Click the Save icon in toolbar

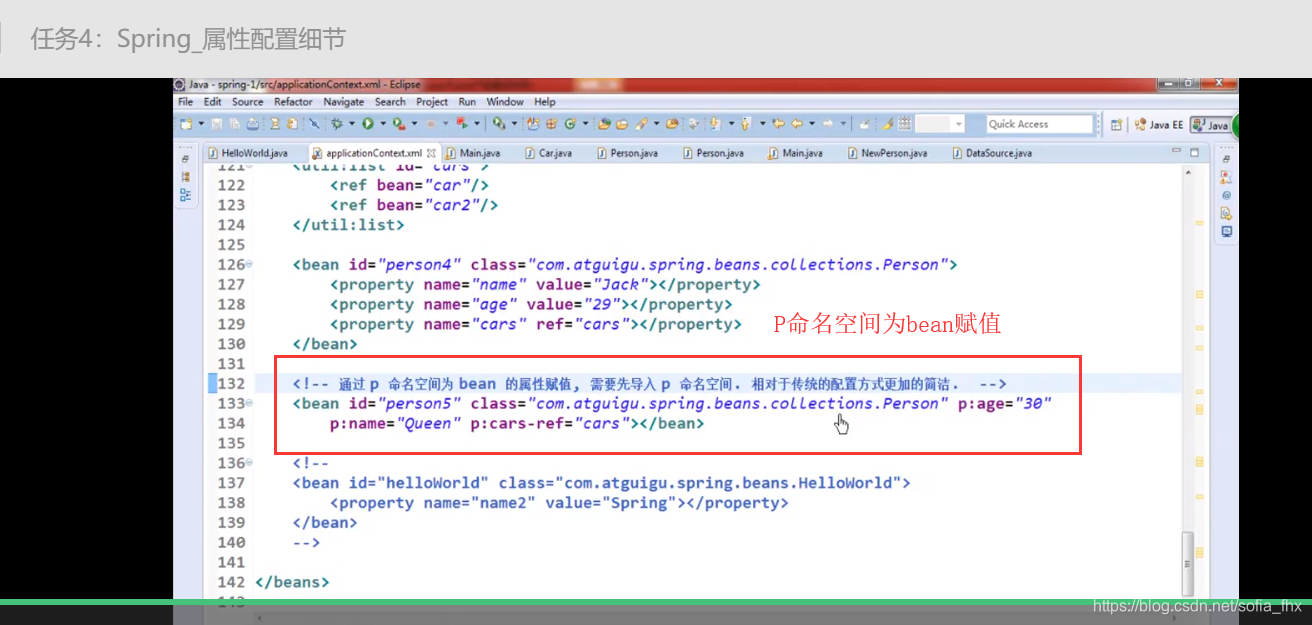(x=217, y=124)
